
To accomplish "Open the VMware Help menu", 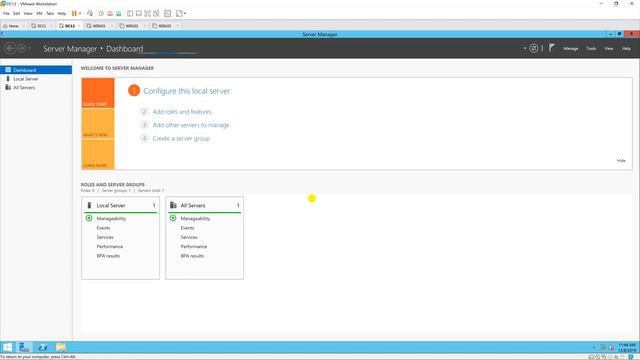I will point(62,13).
